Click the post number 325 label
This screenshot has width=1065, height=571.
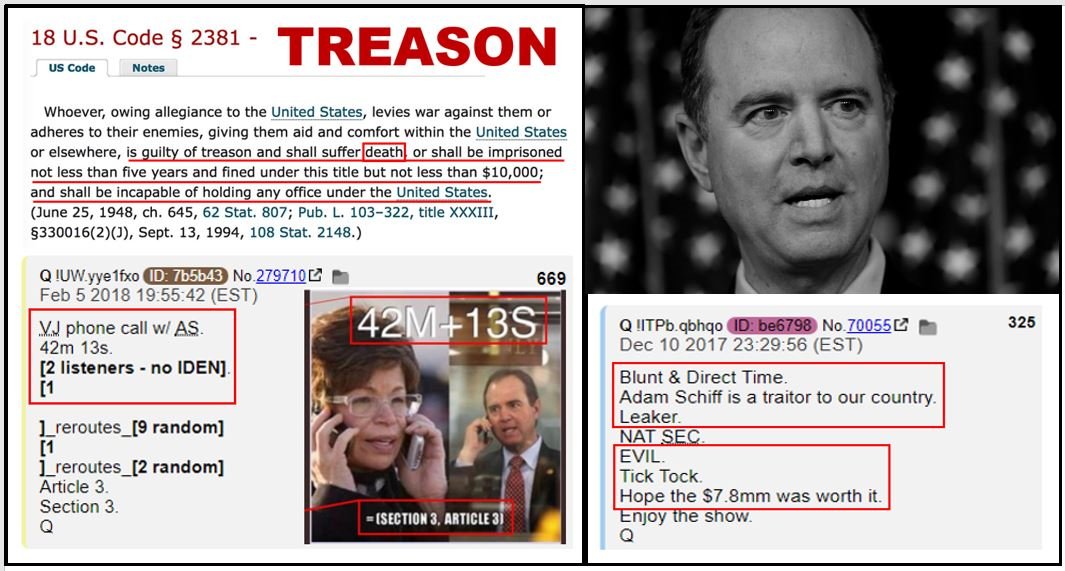(x=1022, y=323)
